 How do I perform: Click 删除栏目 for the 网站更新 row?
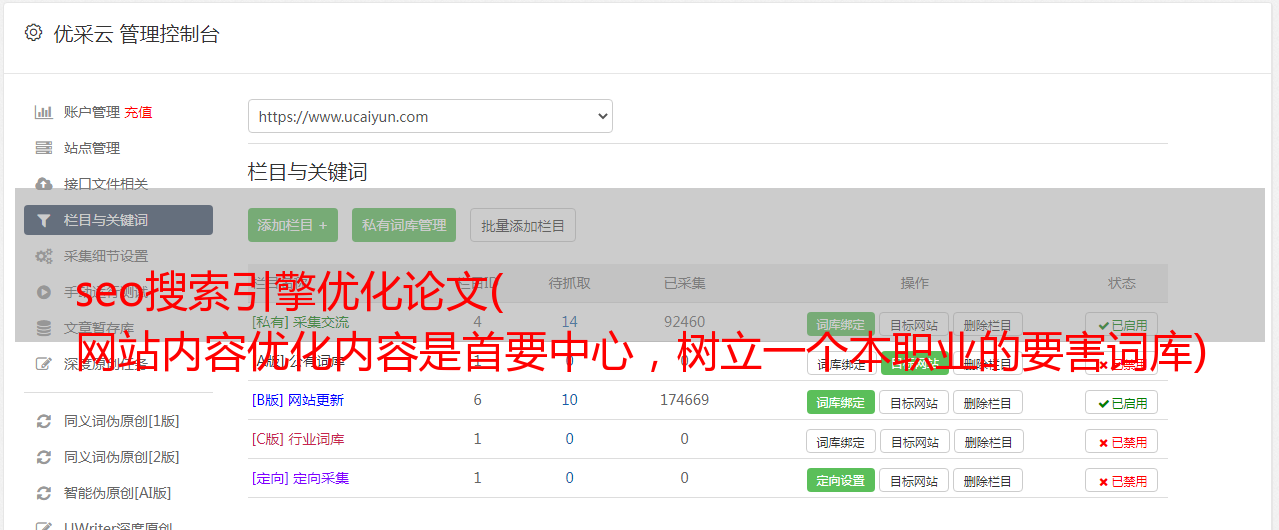pyautogui.click(x=988, y=402)
